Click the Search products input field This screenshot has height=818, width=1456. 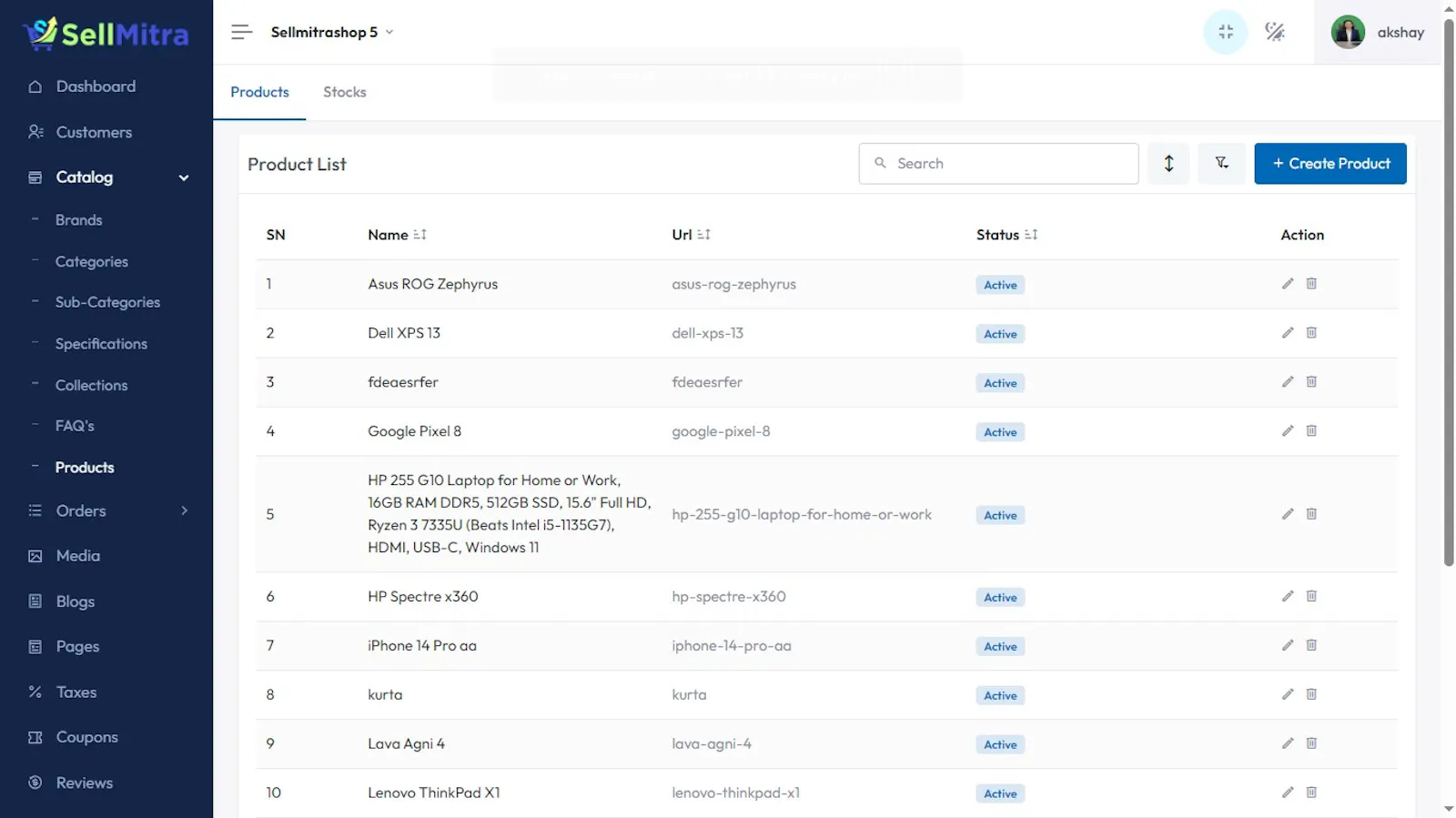click(998, 164)
